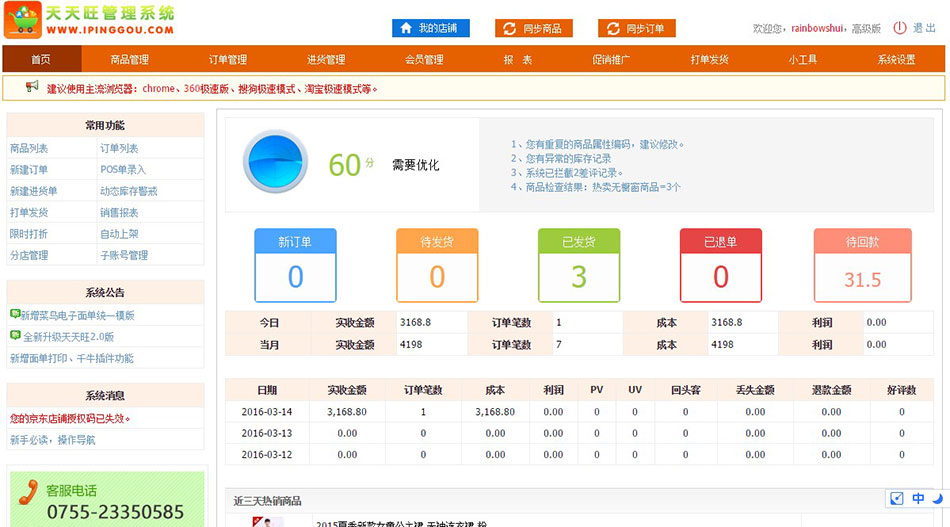Toggle the checkbox icon in the IME bar

[897, 498]
